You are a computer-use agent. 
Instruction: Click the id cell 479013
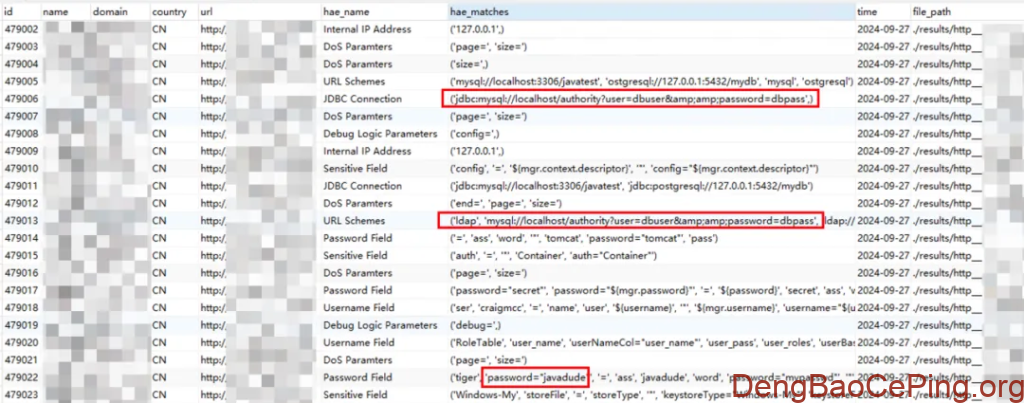[x=22, y=221]
